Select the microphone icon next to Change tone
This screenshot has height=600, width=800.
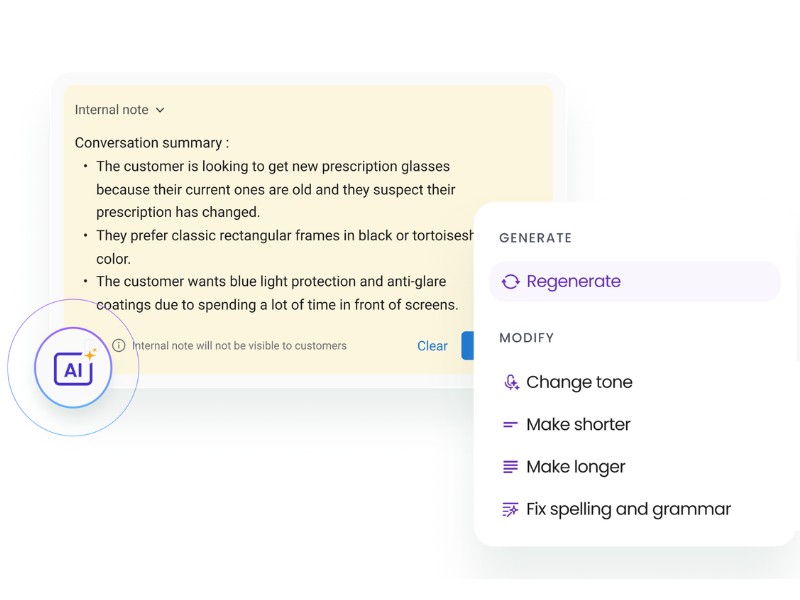pos(512,382)
